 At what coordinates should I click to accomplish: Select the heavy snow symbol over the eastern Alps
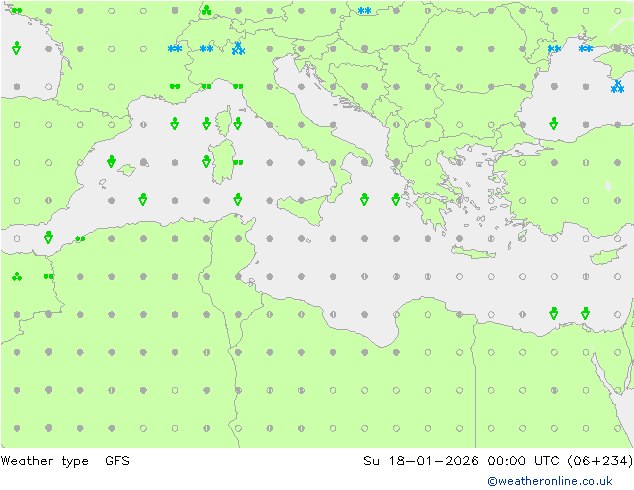[238, 49]
